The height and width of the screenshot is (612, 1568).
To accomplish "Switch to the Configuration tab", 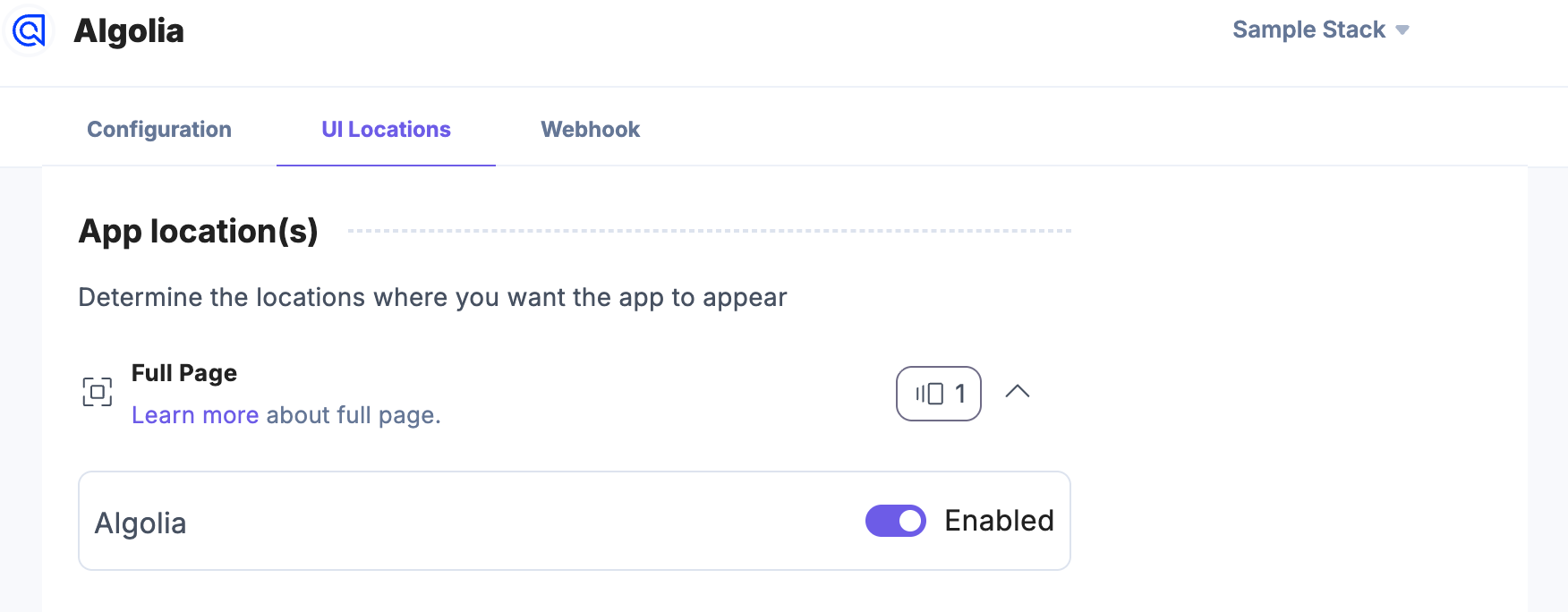I will coord(159,130).
